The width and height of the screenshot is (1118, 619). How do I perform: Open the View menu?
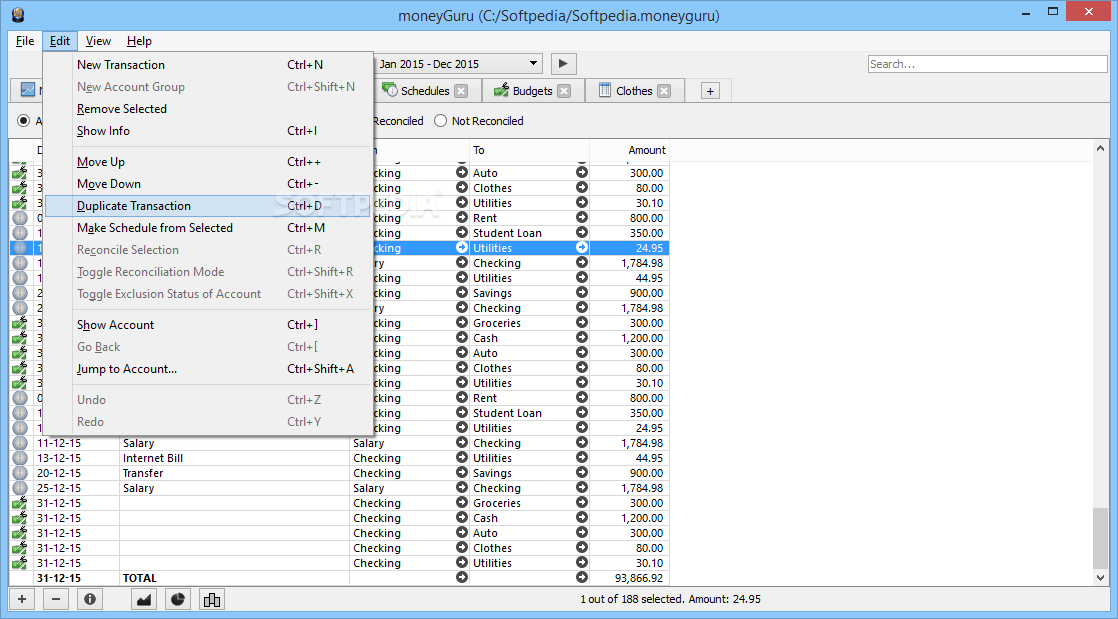click(98, 41)
